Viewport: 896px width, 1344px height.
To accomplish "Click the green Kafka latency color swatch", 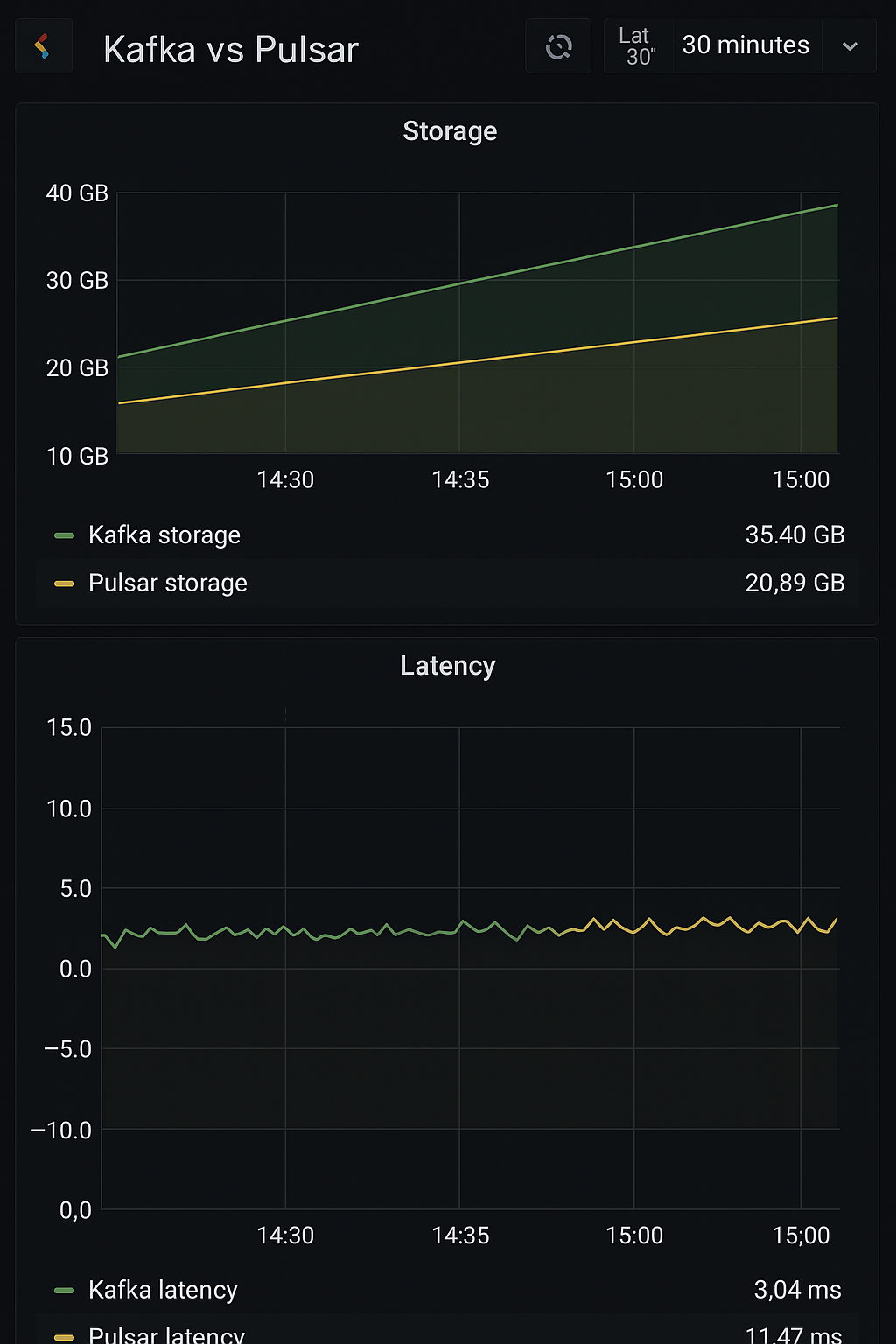I will click(64, 1290).
